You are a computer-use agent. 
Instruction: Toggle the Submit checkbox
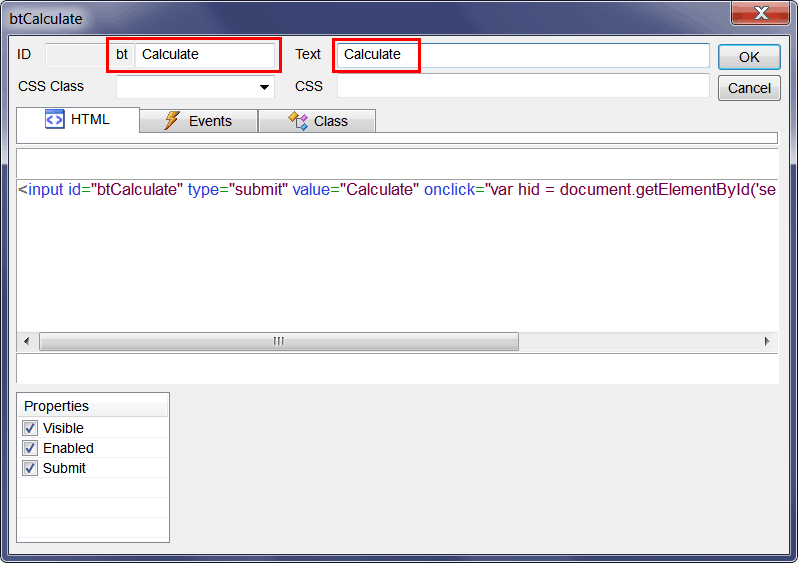[30, 468]
